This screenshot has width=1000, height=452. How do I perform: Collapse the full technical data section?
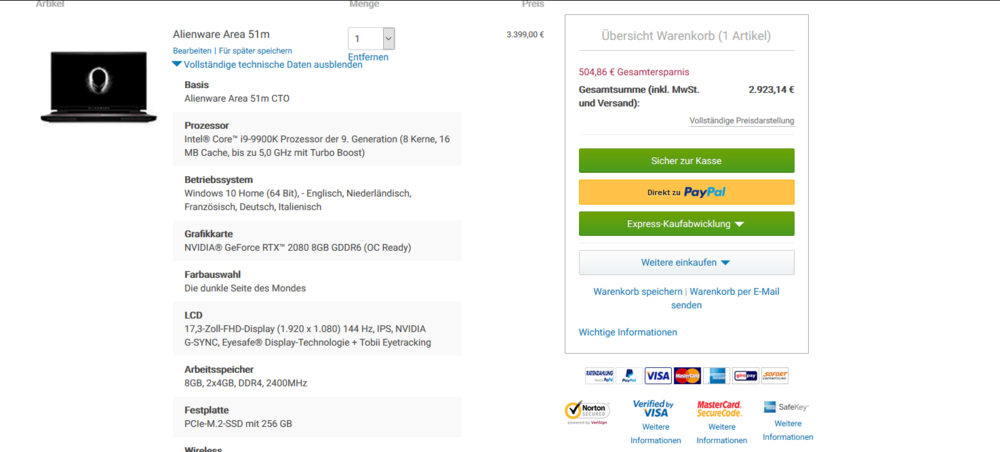pos(266,64)
